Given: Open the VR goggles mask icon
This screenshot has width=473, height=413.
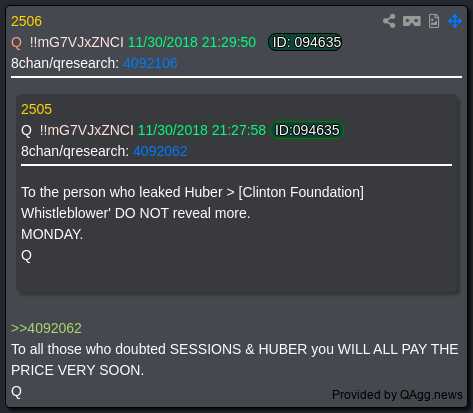Looking at the screenshot, I should 412,21.
